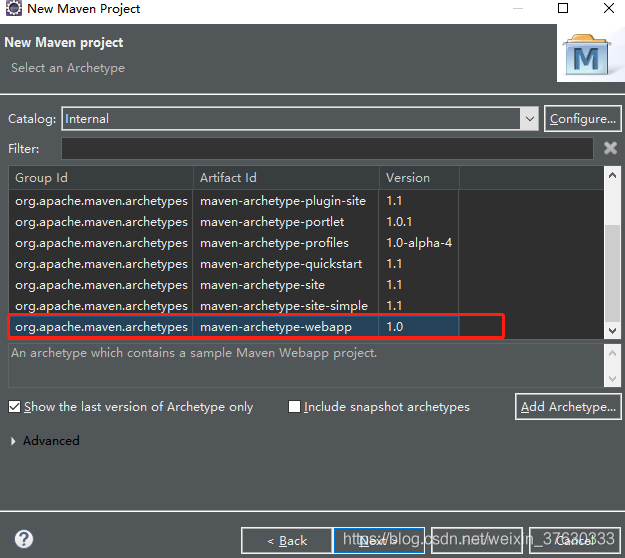625x558 pixels.
Task: Cancel the New Maven Project dialog
Action: click(574, 540)
